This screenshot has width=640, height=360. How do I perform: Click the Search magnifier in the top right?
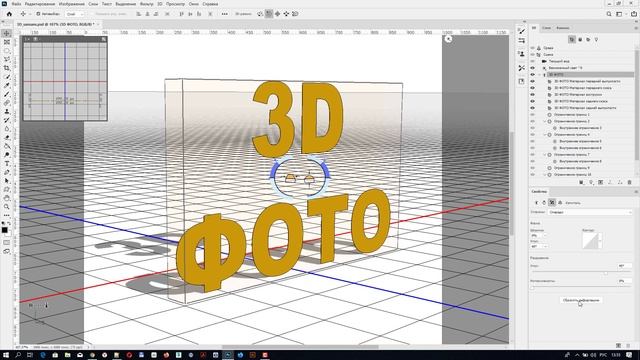point(609,14)
